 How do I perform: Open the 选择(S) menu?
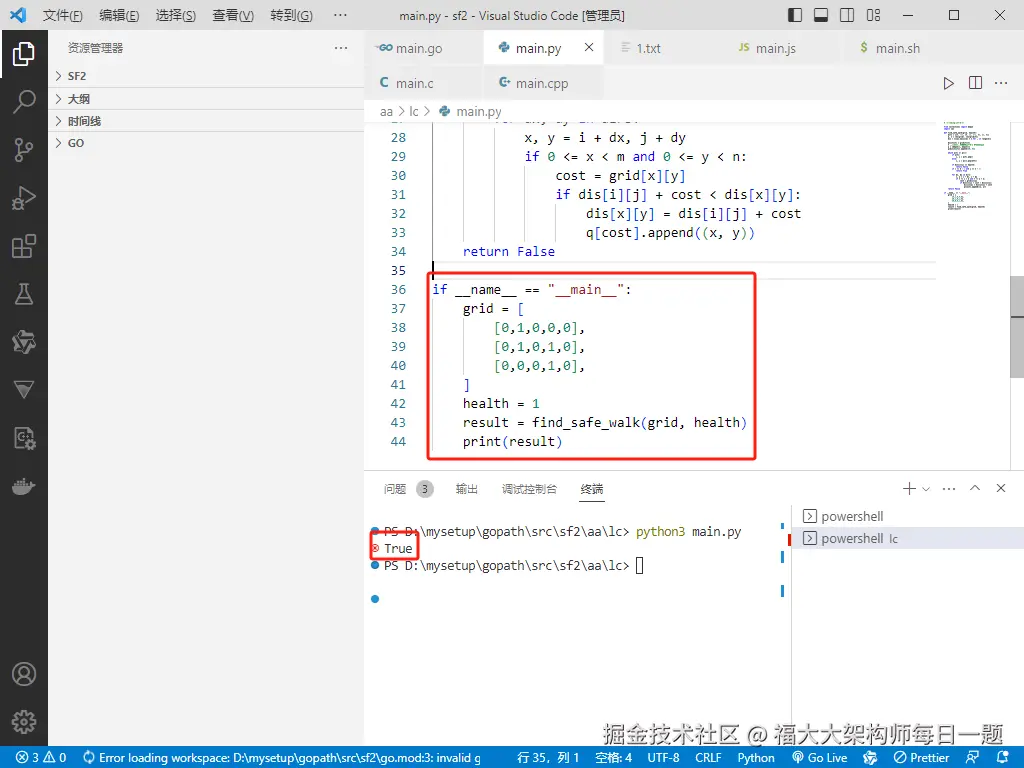(x=176, y=15)
